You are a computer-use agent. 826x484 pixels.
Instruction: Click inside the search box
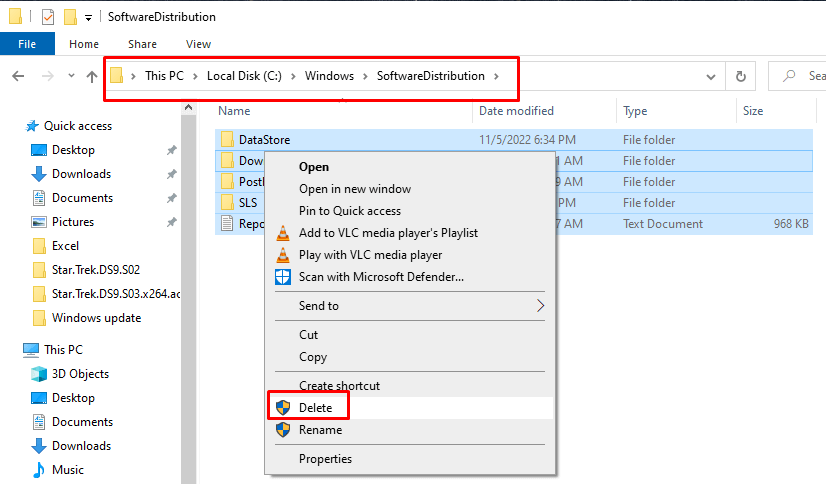tap(814, 76)
